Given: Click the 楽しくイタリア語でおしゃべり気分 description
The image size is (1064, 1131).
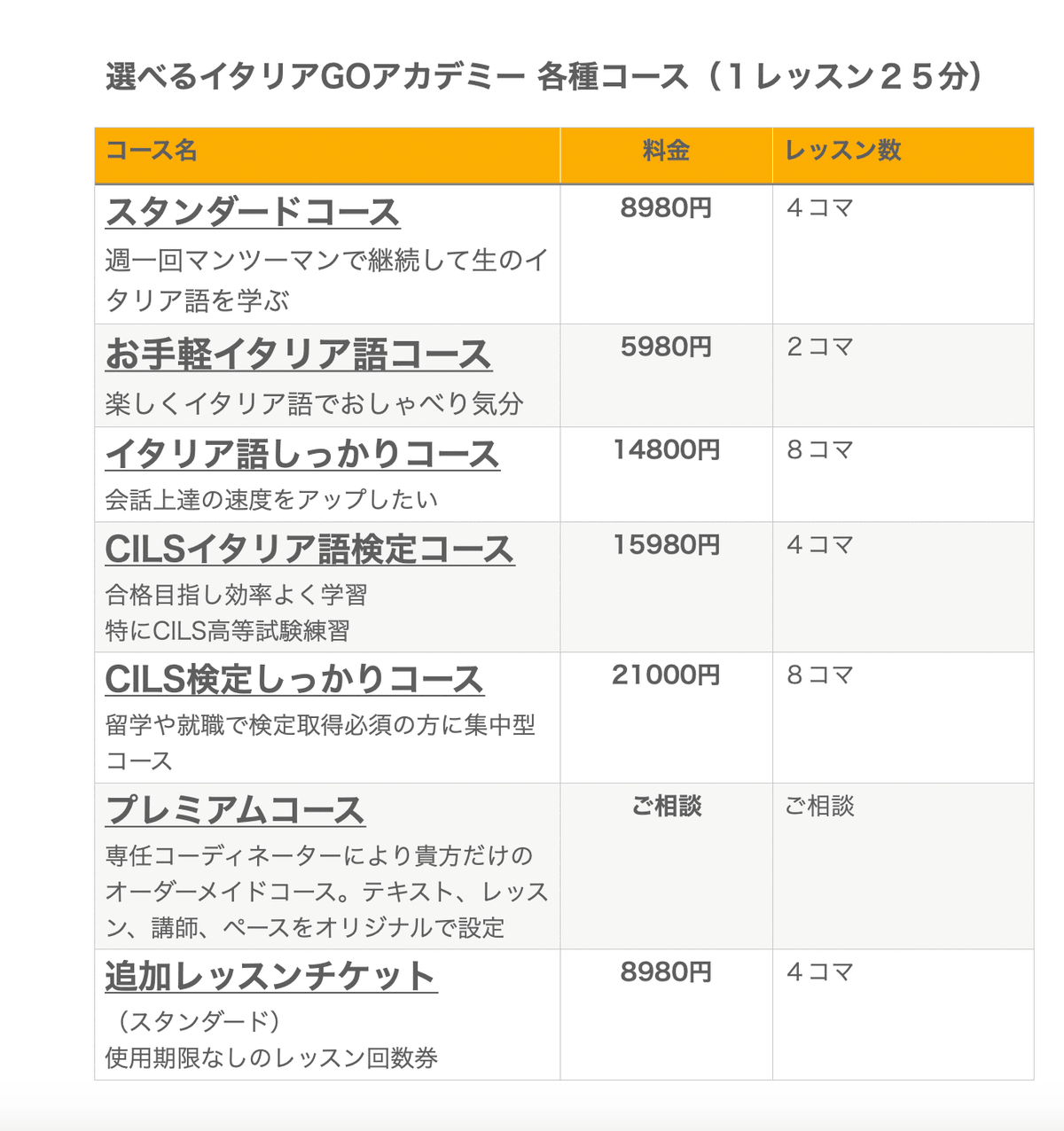Looking at the screenshot, I should (314, 404).
